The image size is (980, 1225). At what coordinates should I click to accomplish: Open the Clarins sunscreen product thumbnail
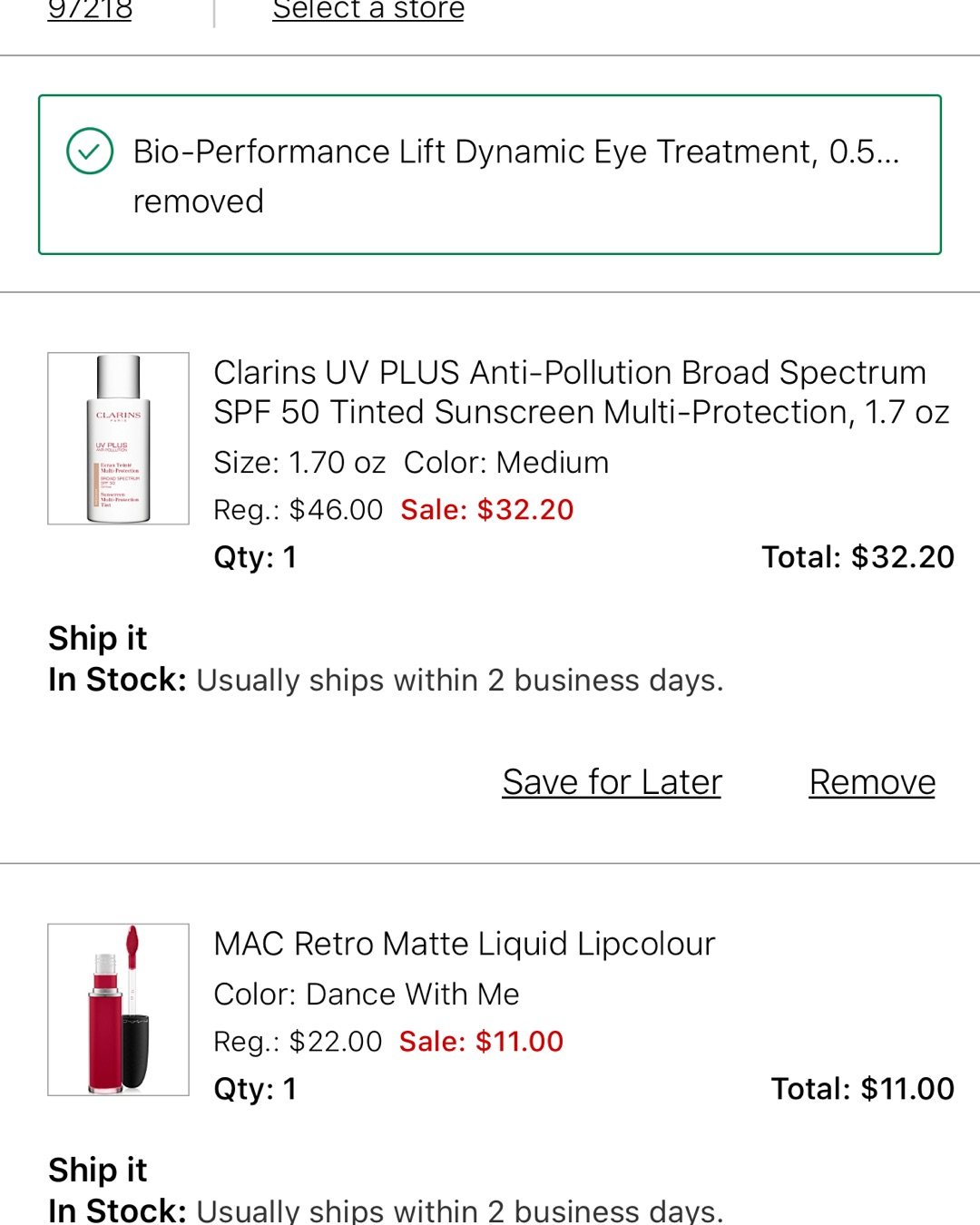[x=118, y=438]
